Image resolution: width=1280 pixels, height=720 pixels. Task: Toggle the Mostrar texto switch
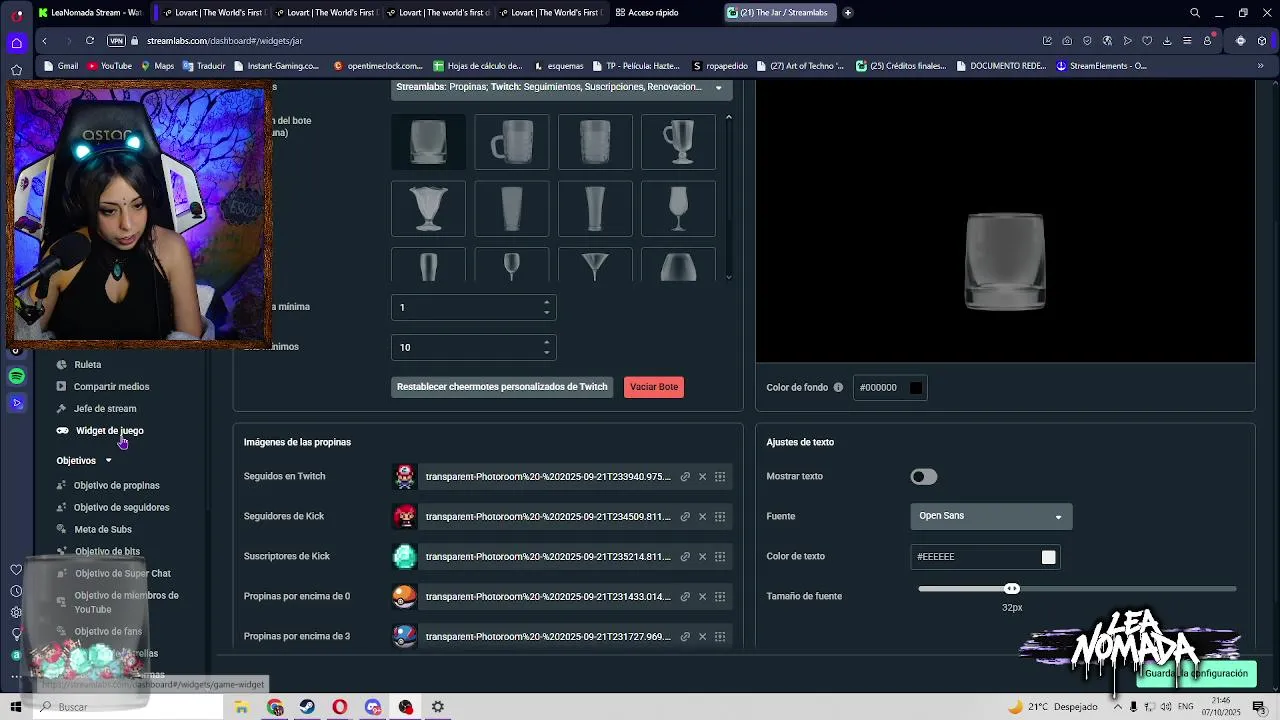[x=923, y=477]
